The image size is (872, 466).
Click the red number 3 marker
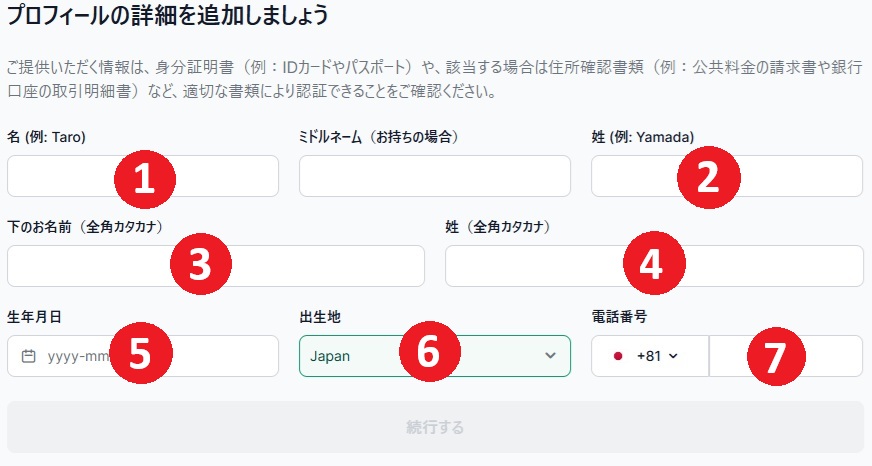point(200,264)
